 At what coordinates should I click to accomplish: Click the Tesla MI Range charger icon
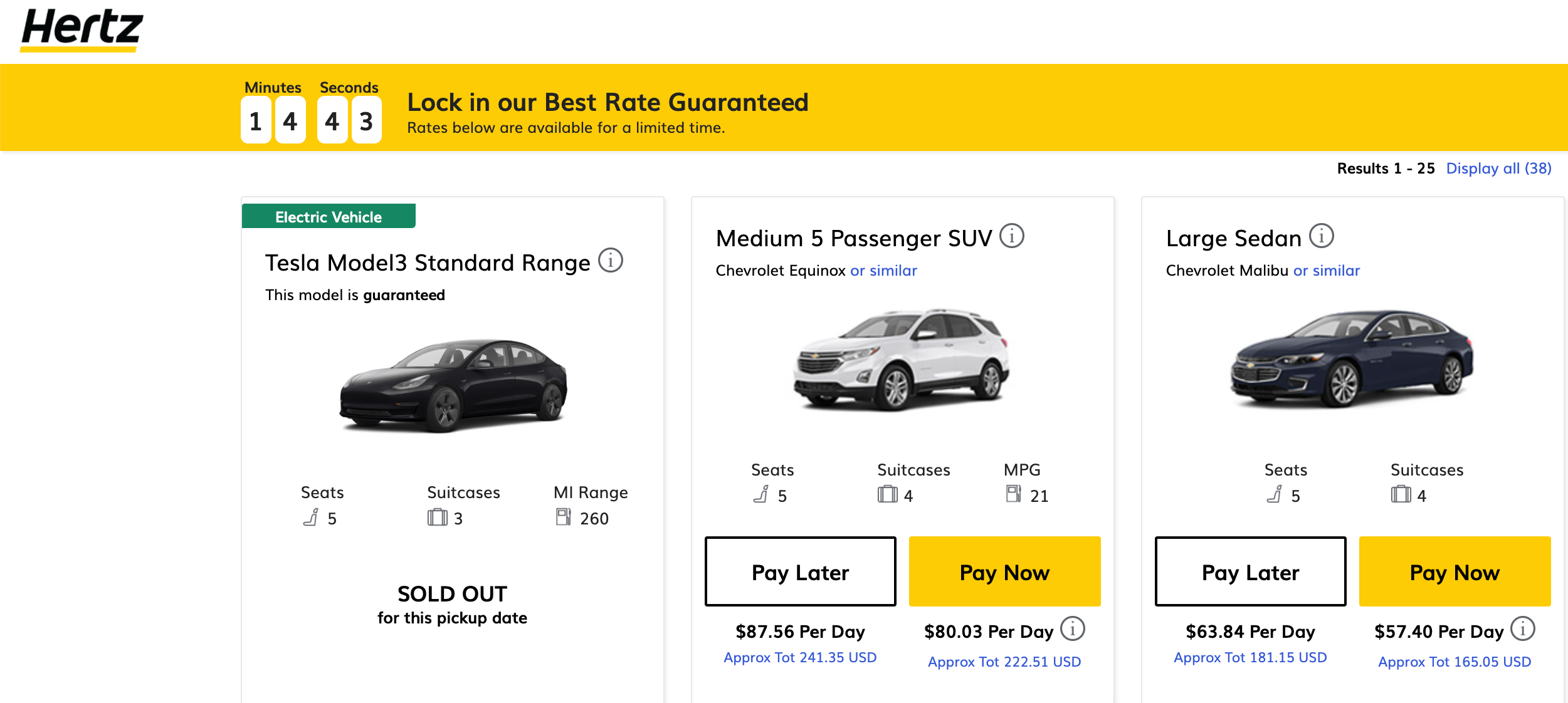563,517
